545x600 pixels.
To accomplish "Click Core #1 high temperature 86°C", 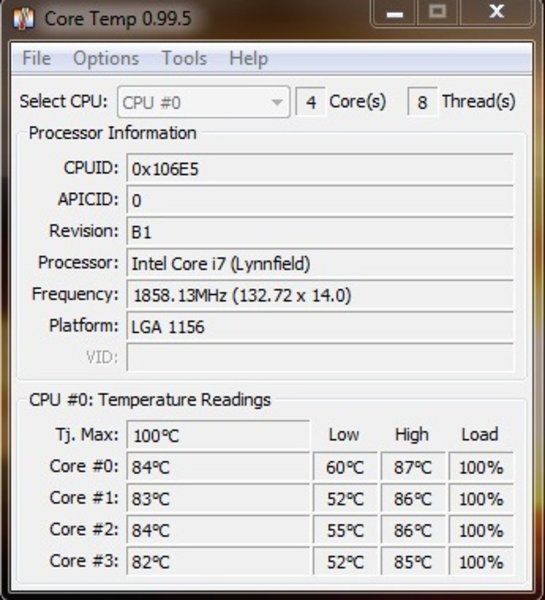I will click(413, 498).
